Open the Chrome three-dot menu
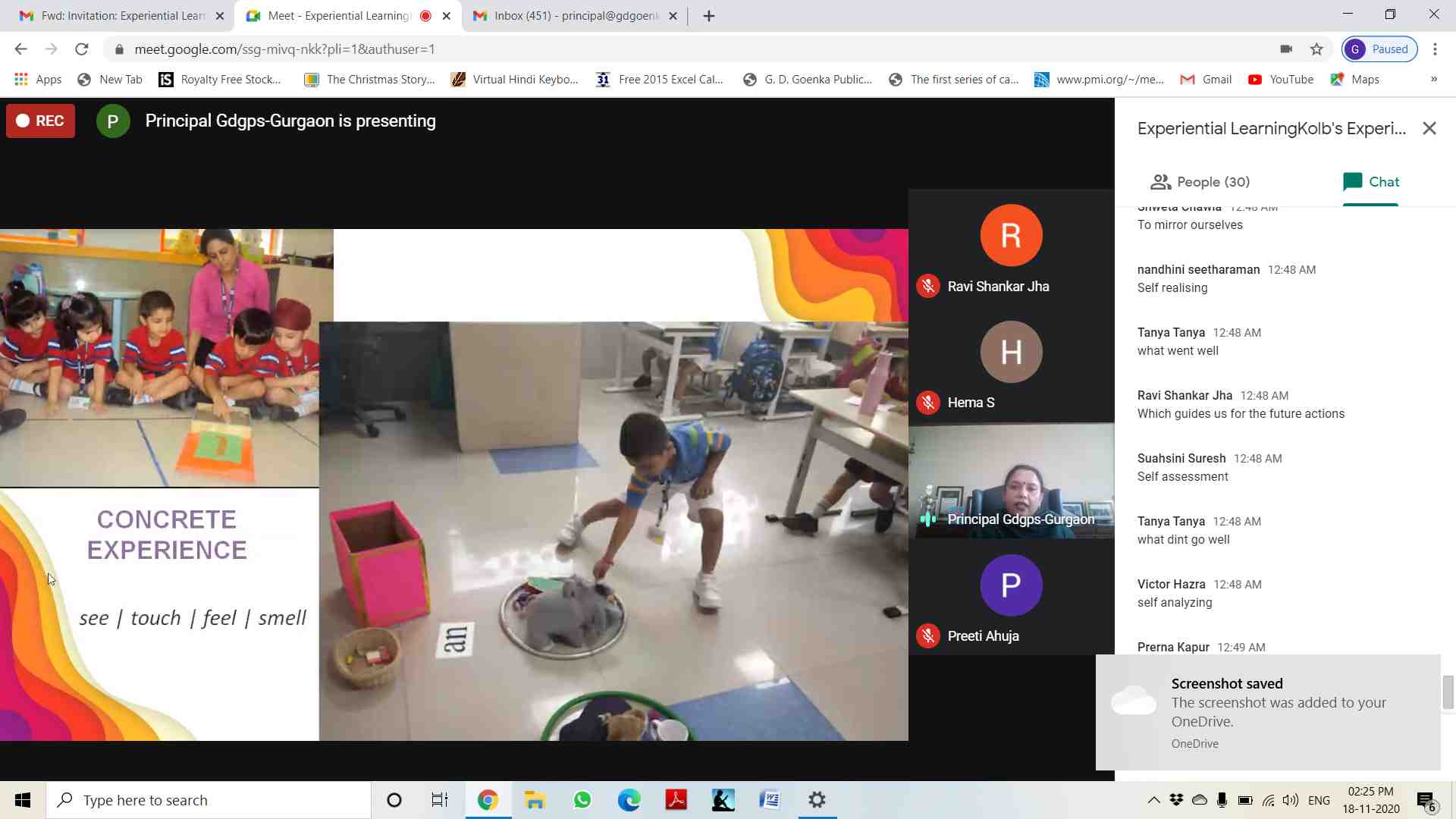The height and width of the screenshot is (819, 1456). [x=1435, y=49]
